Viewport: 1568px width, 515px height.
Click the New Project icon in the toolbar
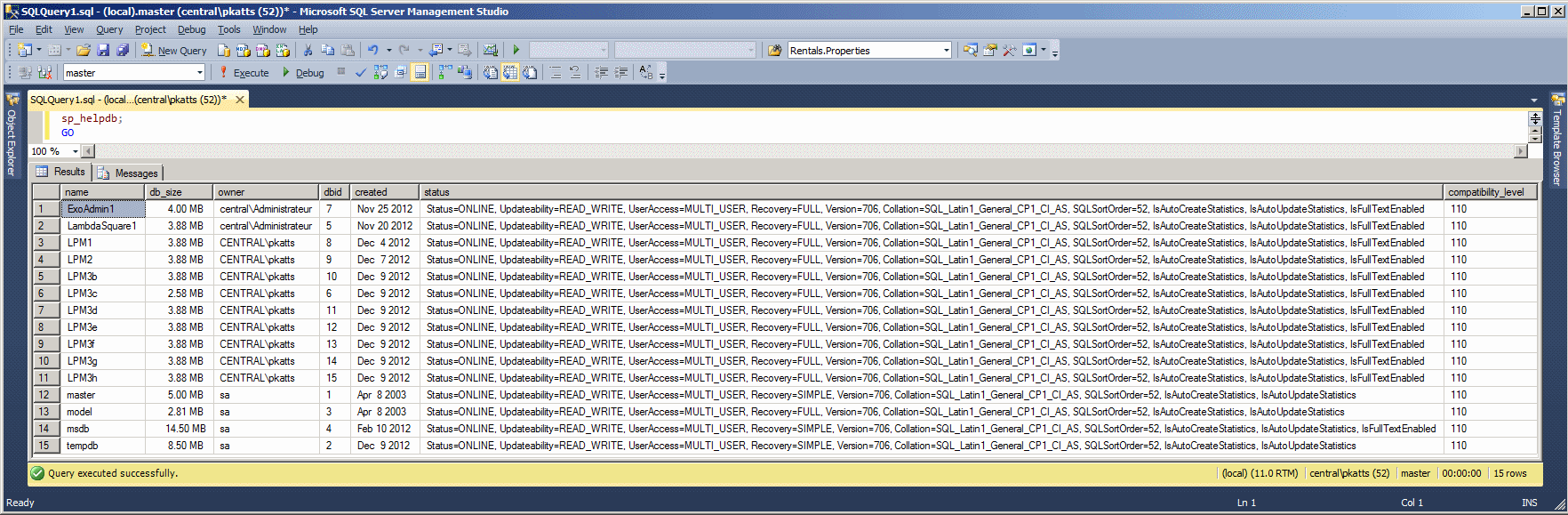pos(24,51)
